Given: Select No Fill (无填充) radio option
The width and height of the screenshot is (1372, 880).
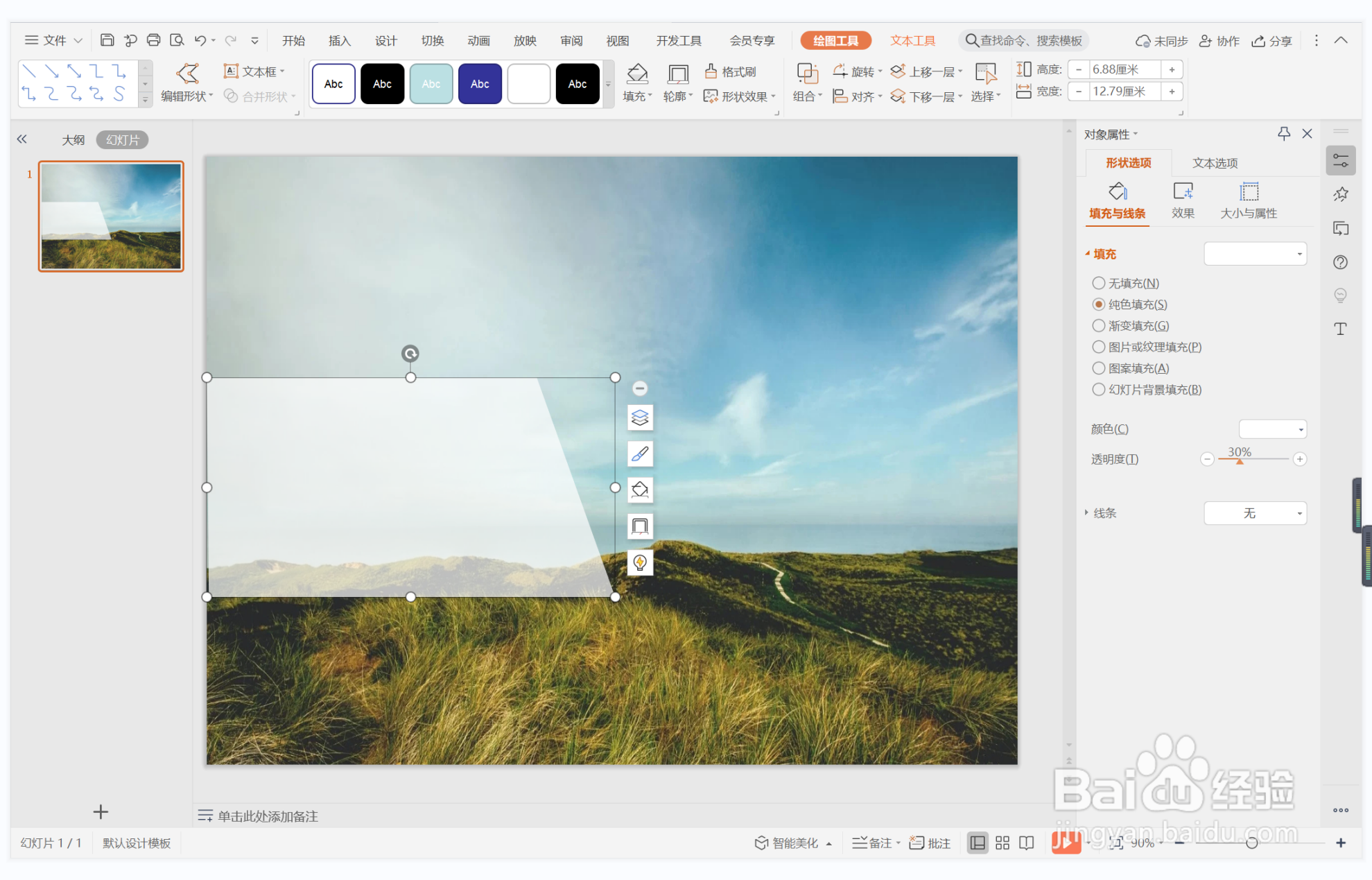Looking at the screenshot, I should 1099,283.
